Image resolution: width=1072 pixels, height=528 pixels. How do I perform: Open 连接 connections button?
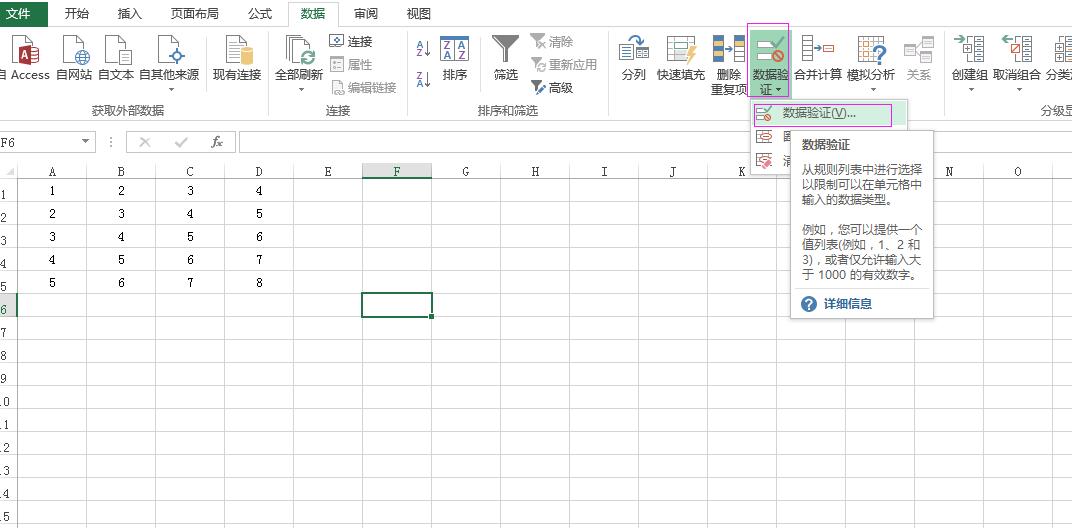pyautogui.click(x=351, y=42)
